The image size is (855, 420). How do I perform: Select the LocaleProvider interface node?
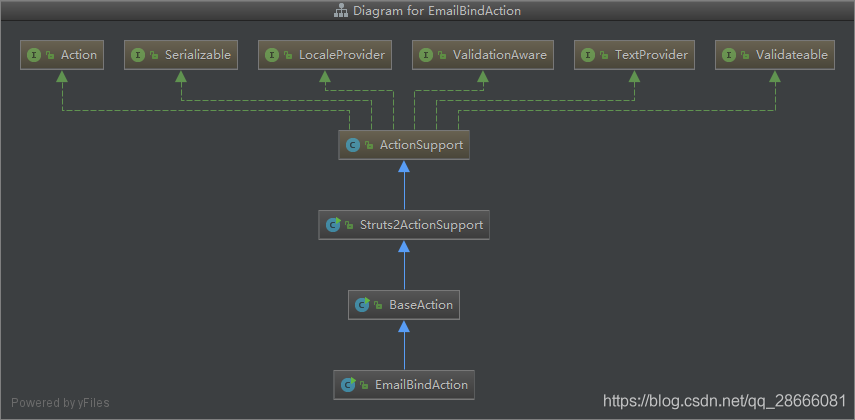pyautogui.click(x=325, y=55)
